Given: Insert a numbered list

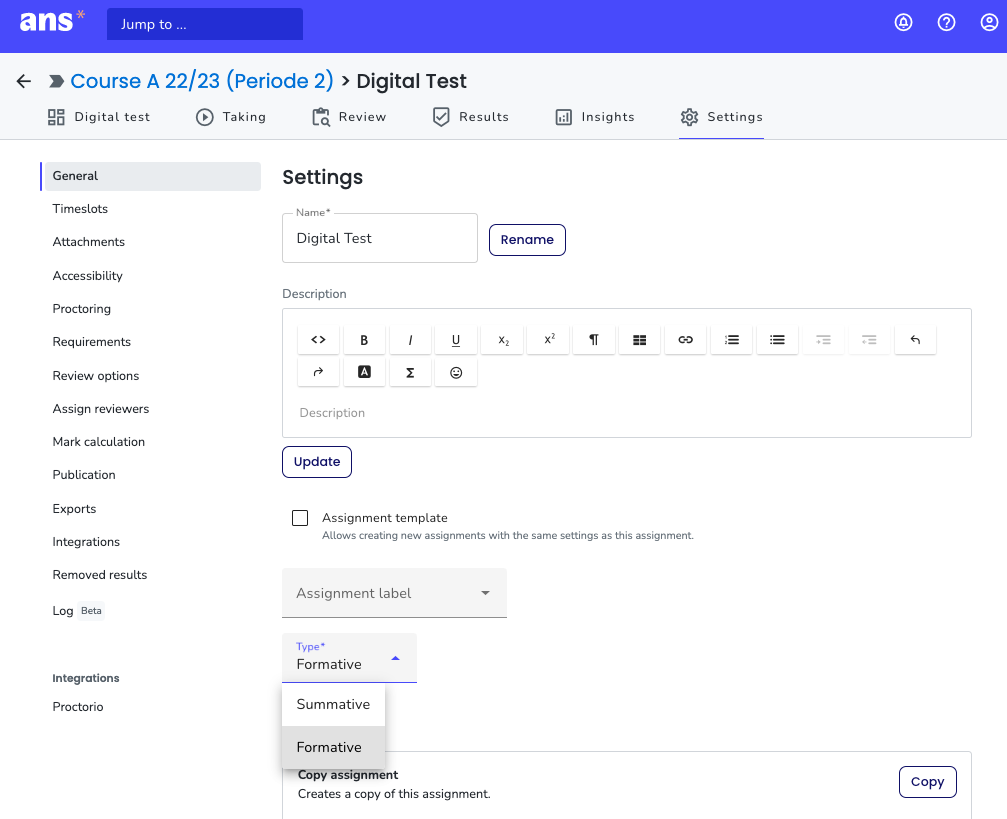Looking at the screenshot, I should pyautogui.click(x=731, y=340).
